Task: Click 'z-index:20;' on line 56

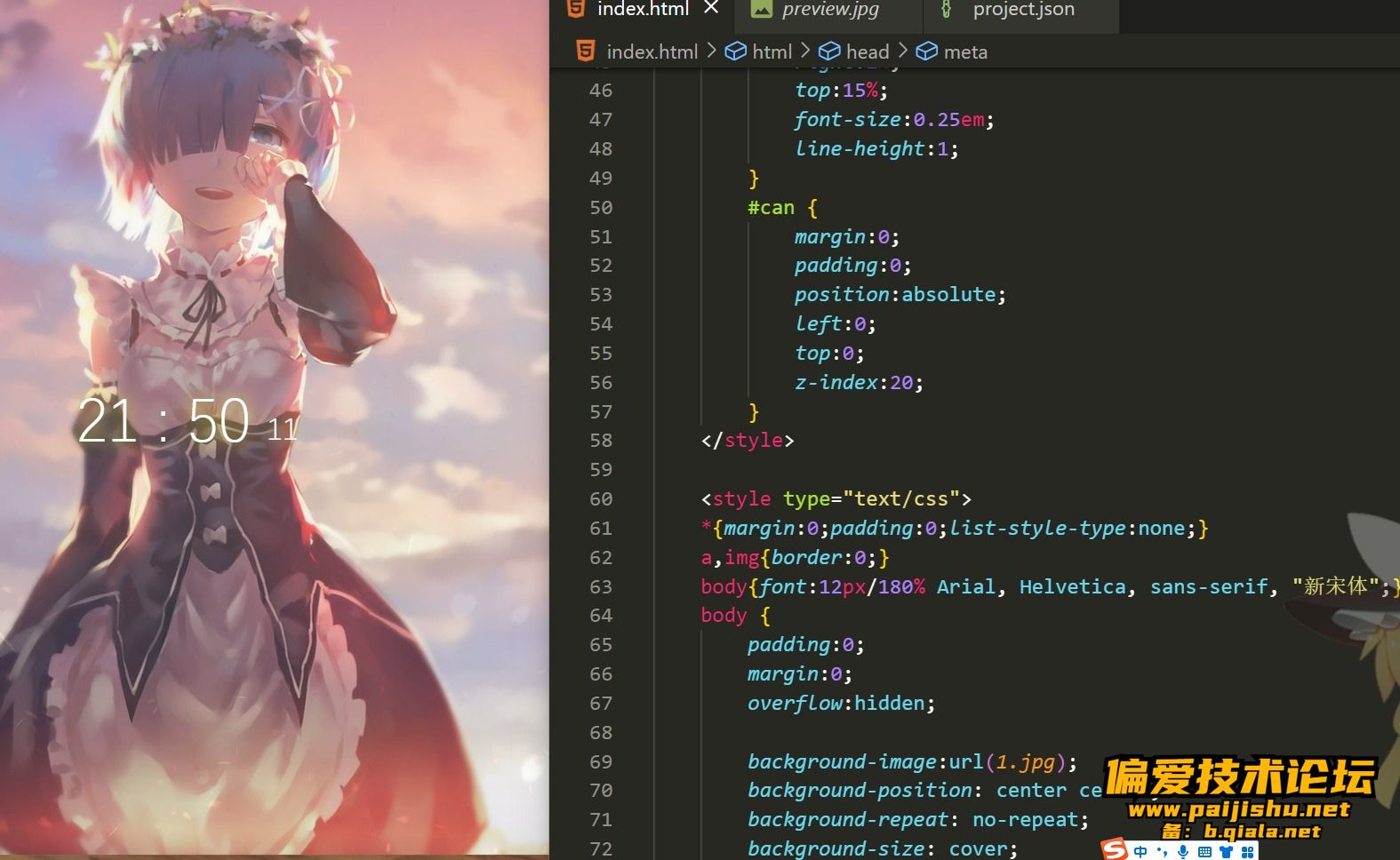Action: (x=859, y=382)
